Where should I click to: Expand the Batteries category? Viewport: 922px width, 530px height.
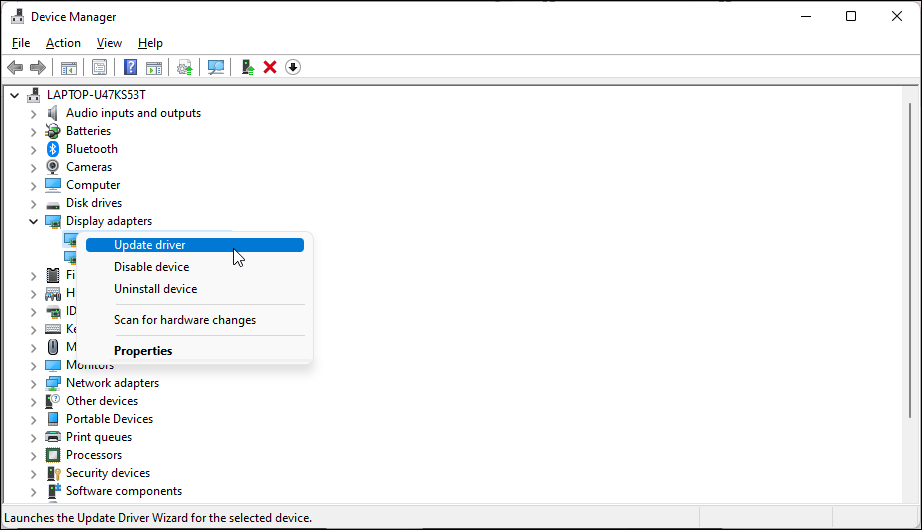click(34, 132)
